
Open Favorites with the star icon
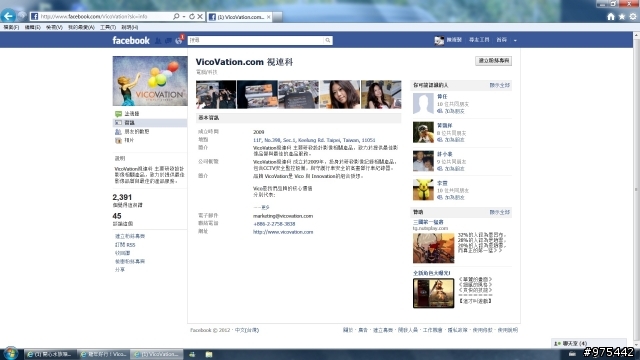tap(622, 16)
